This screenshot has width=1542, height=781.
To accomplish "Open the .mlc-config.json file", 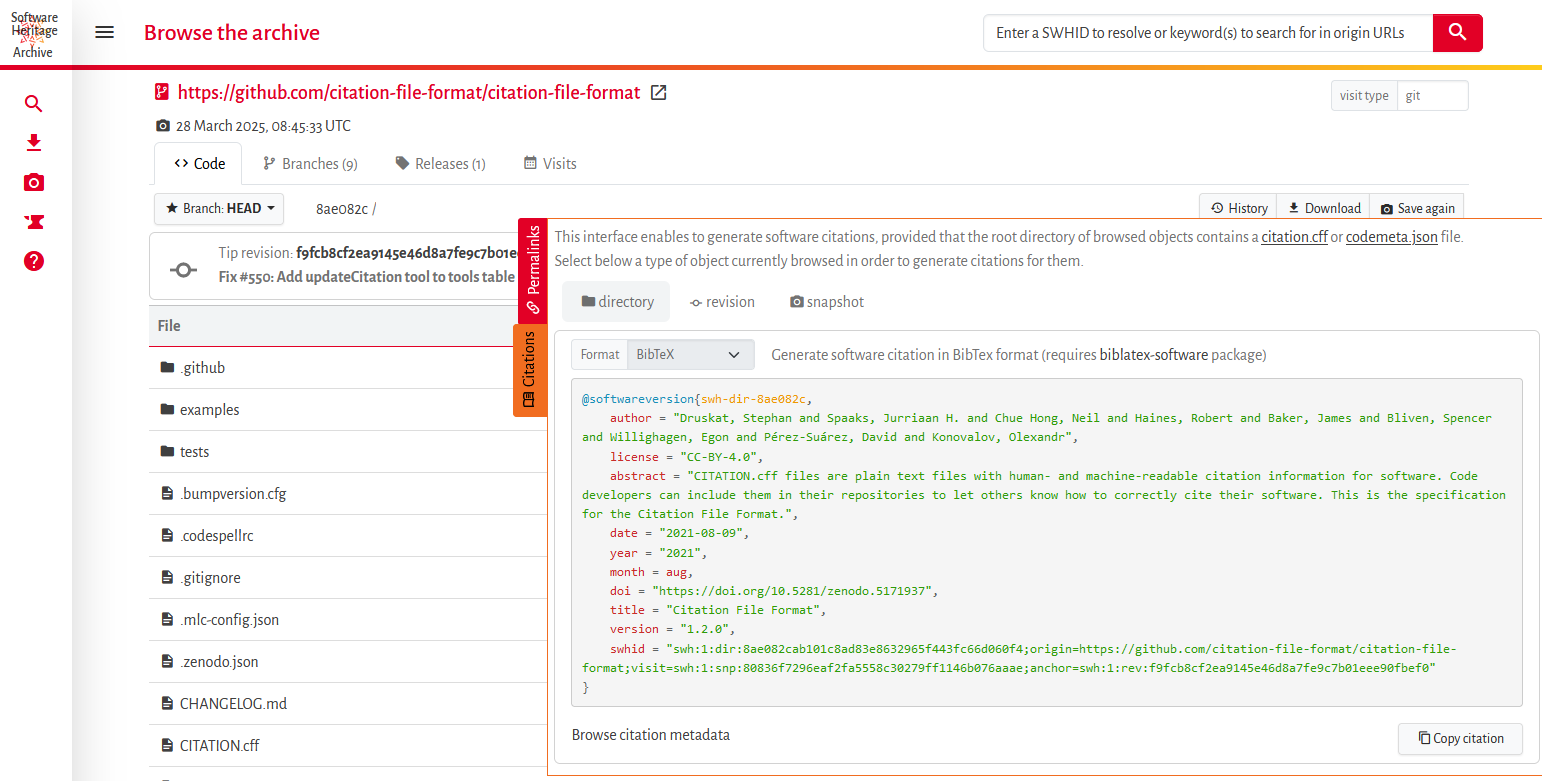I will pos(229,620).
